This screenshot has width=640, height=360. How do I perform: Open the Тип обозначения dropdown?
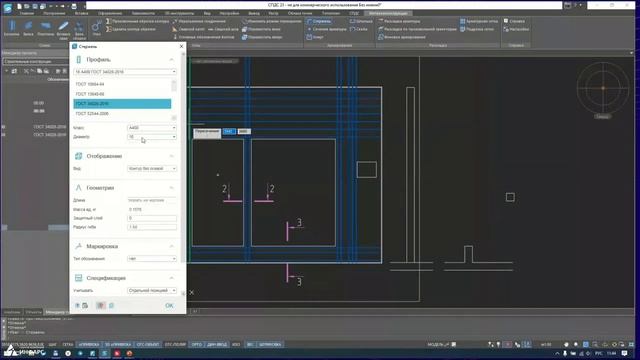pos(152,259)
